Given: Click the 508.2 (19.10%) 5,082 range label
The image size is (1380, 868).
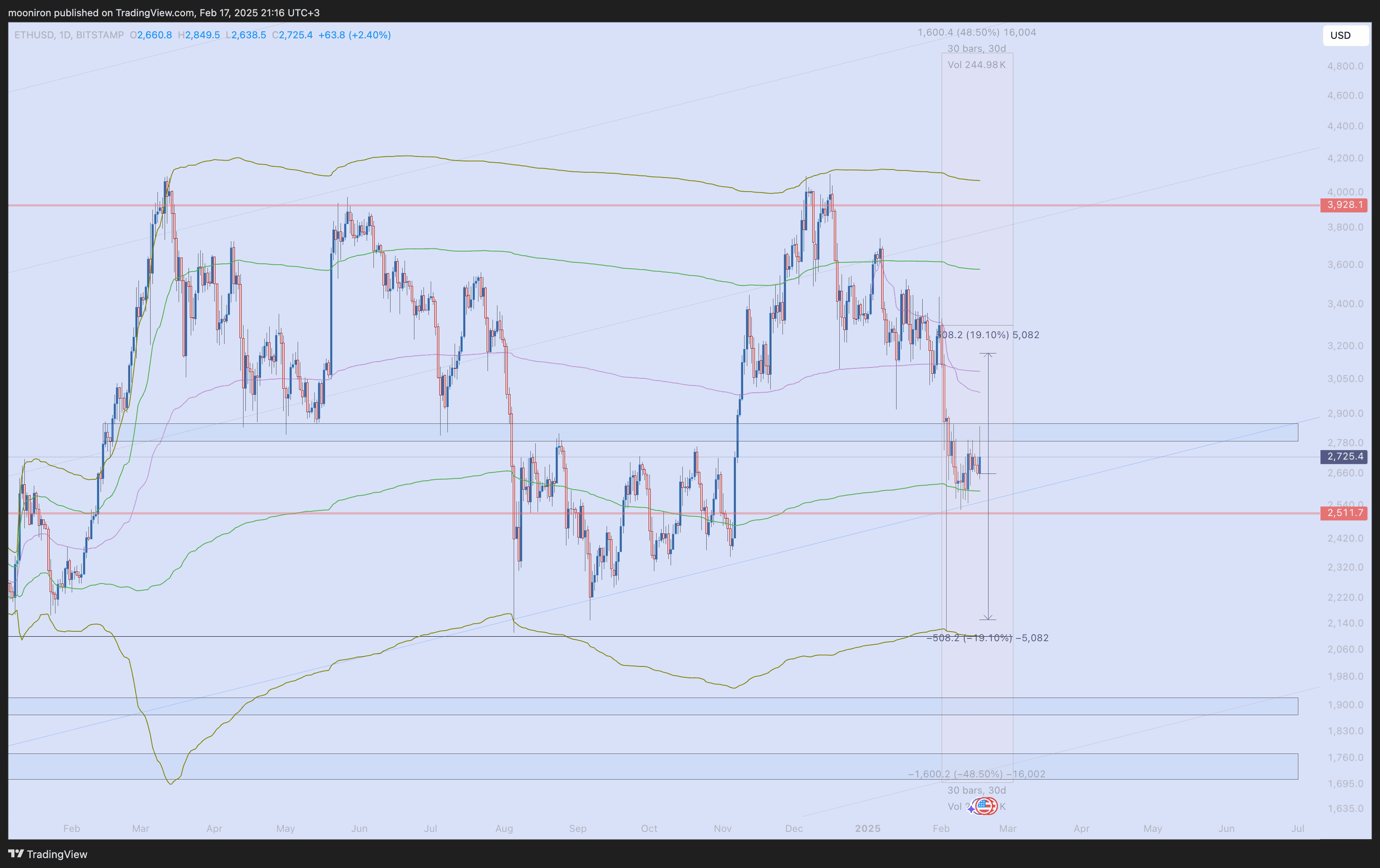Looking at the screenshot, I should pos(988,335).
